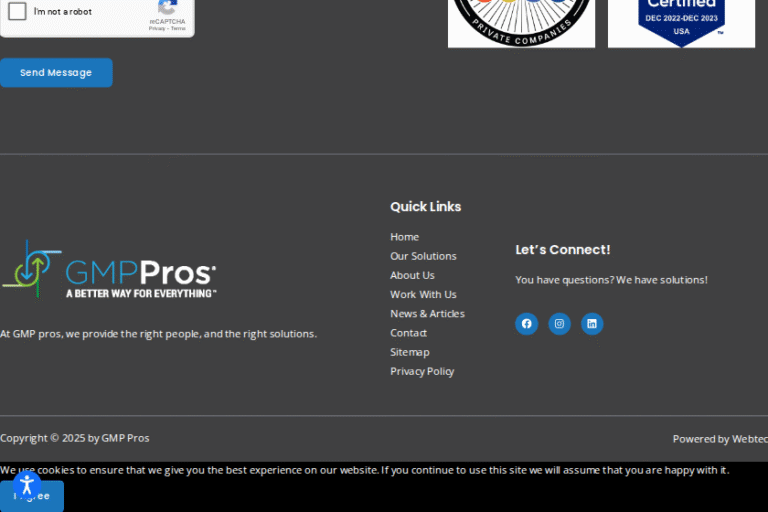Screen dimensions: 768x512
Task: Go to Home in Quick Links
Action: coord(404,237)
